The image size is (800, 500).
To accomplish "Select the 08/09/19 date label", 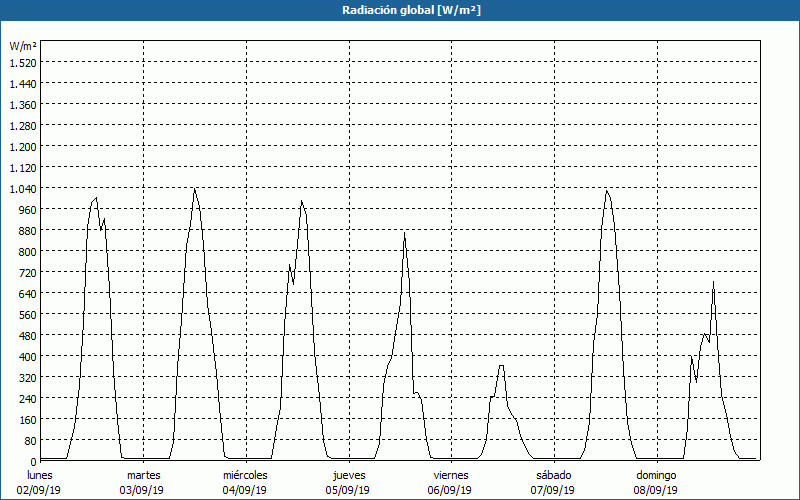I will pos(656,490).
